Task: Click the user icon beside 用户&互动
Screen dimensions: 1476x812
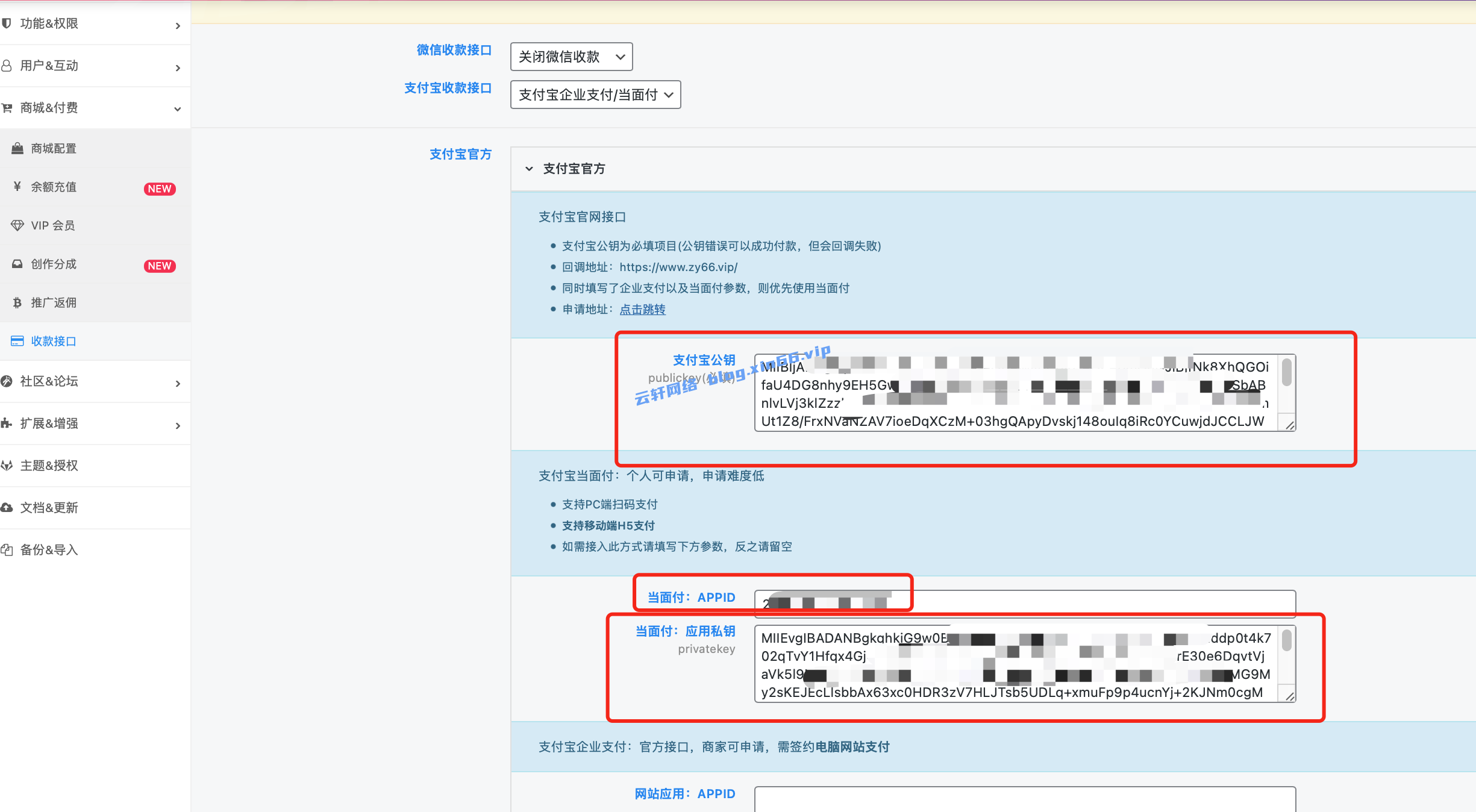Action: click(7, 66)
